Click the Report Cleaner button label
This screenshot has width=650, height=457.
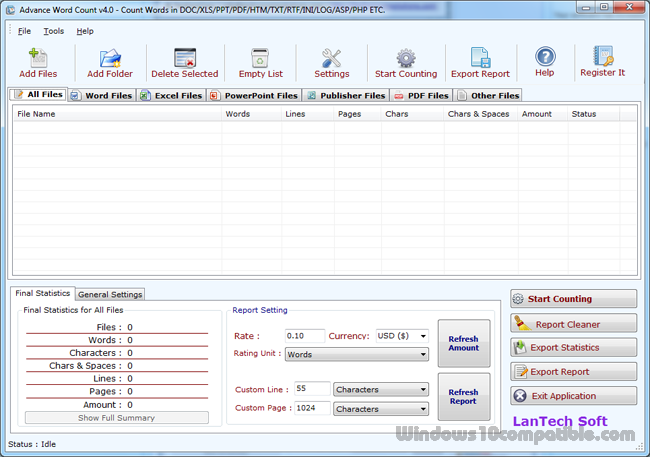point(568,324)
